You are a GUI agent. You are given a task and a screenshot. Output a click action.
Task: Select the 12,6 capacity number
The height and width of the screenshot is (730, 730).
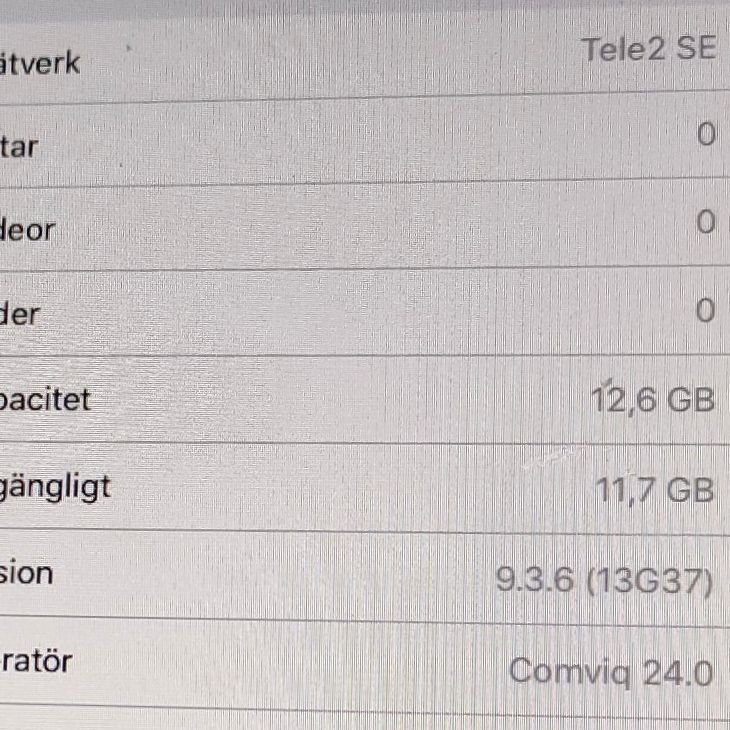pos(621,400)
